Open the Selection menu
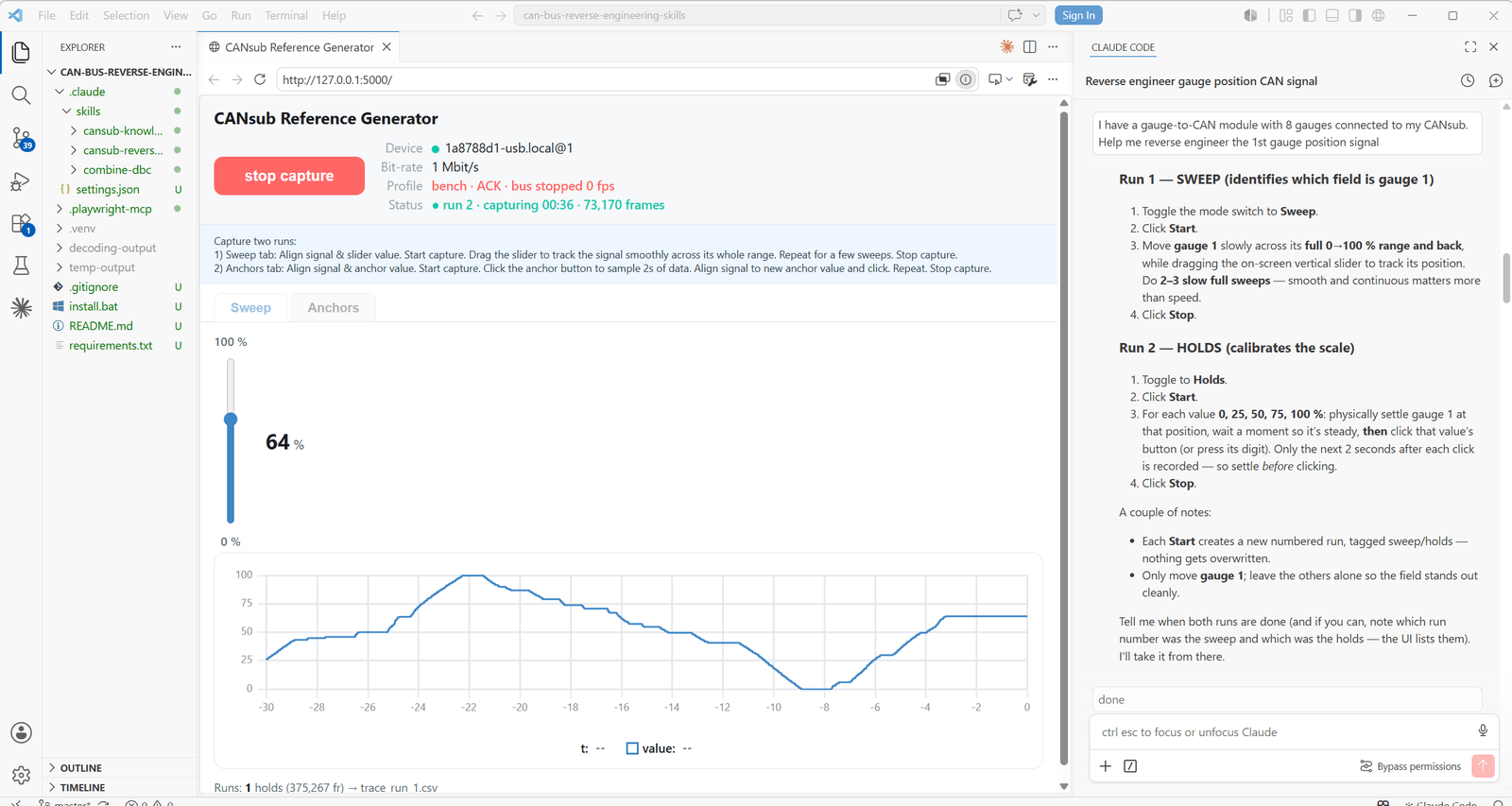This screenshot has width=1512, height=806. point(126,15)
